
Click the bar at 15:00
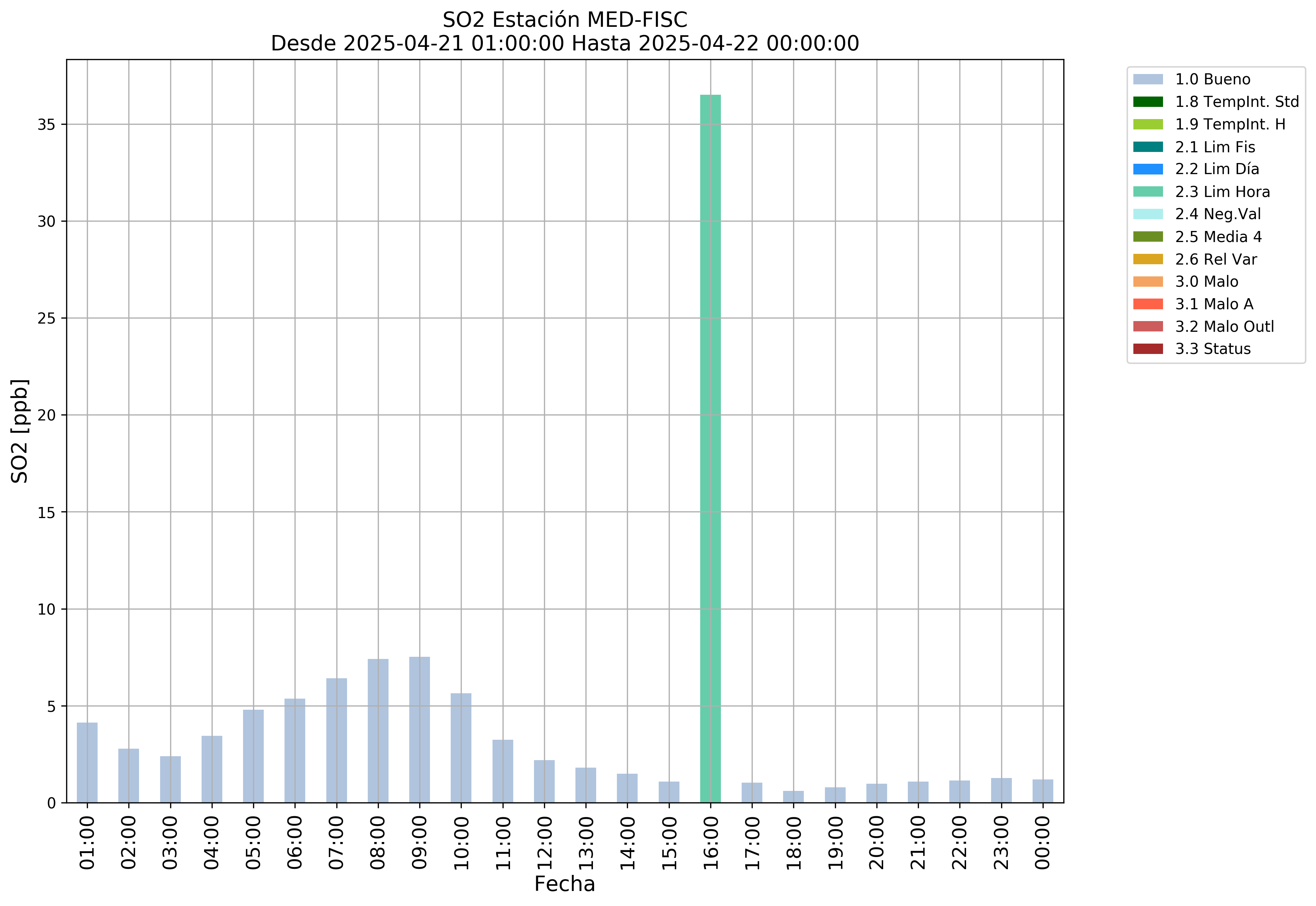click(x=669, y=792)
